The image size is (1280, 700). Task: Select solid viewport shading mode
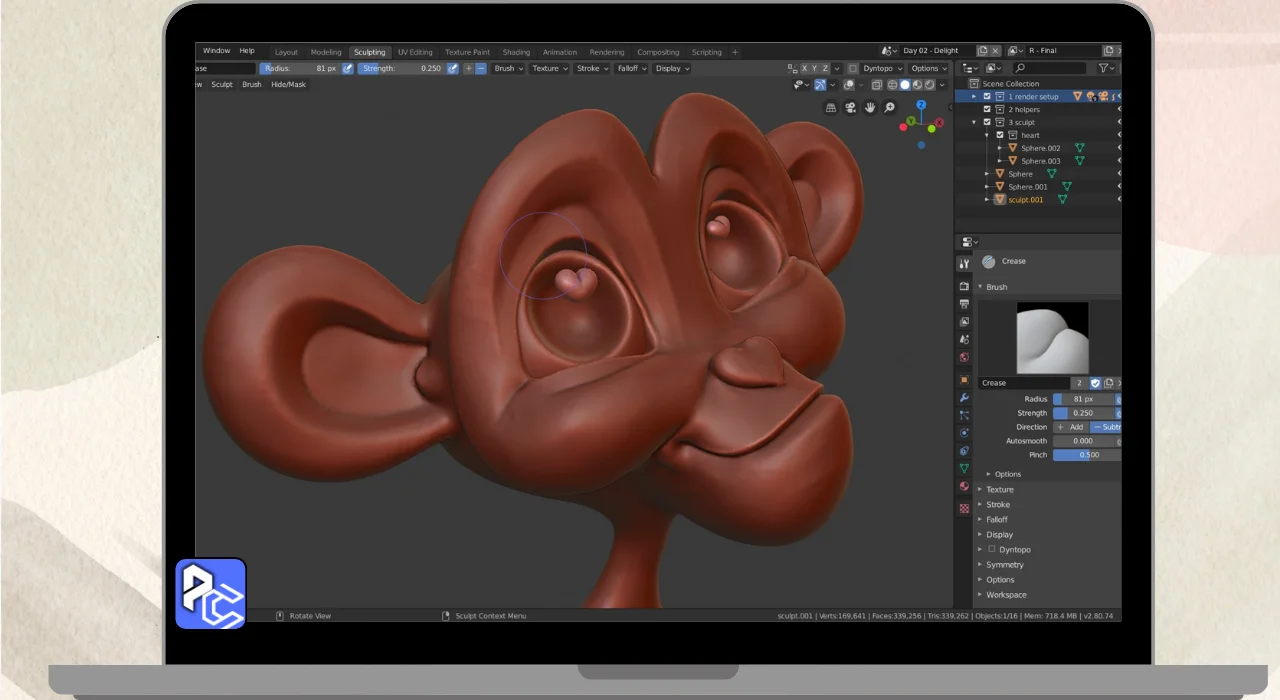(x=905, y=85)
